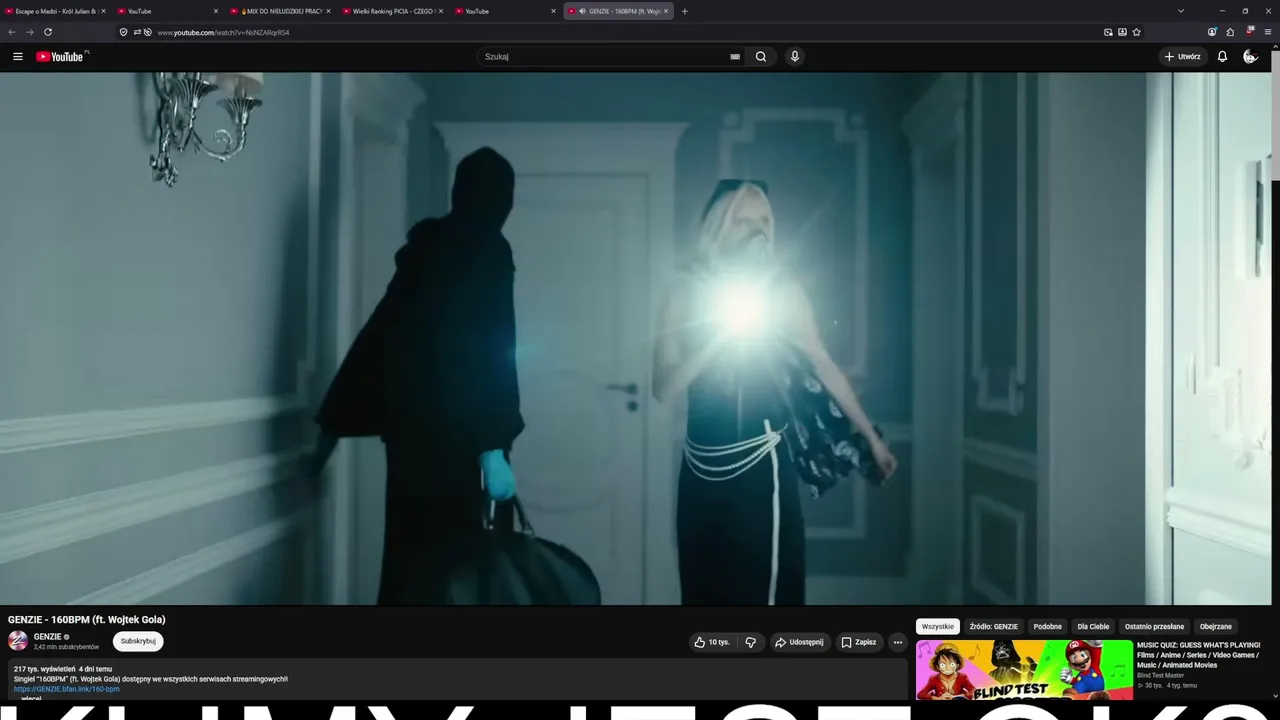The image size is (1280, 720).
Task: Open MUSIC QUIZ: GUESS WHAT'S PLAYING title
Action: coord(1199,655)
